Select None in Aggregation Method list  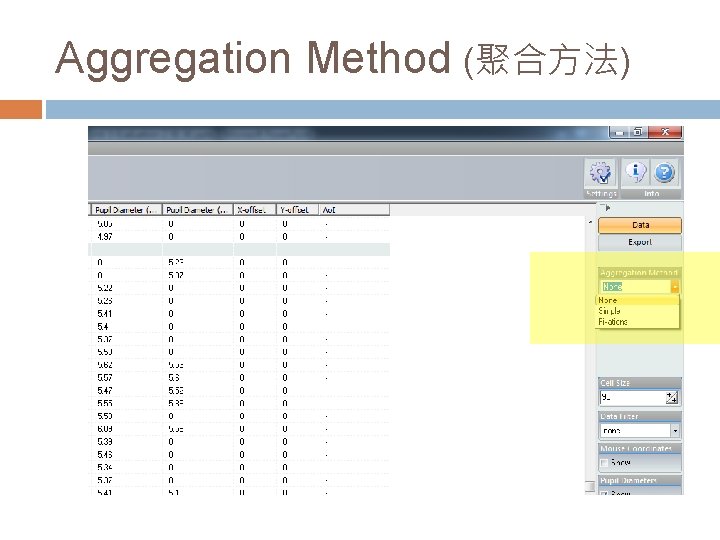point(637,300)
